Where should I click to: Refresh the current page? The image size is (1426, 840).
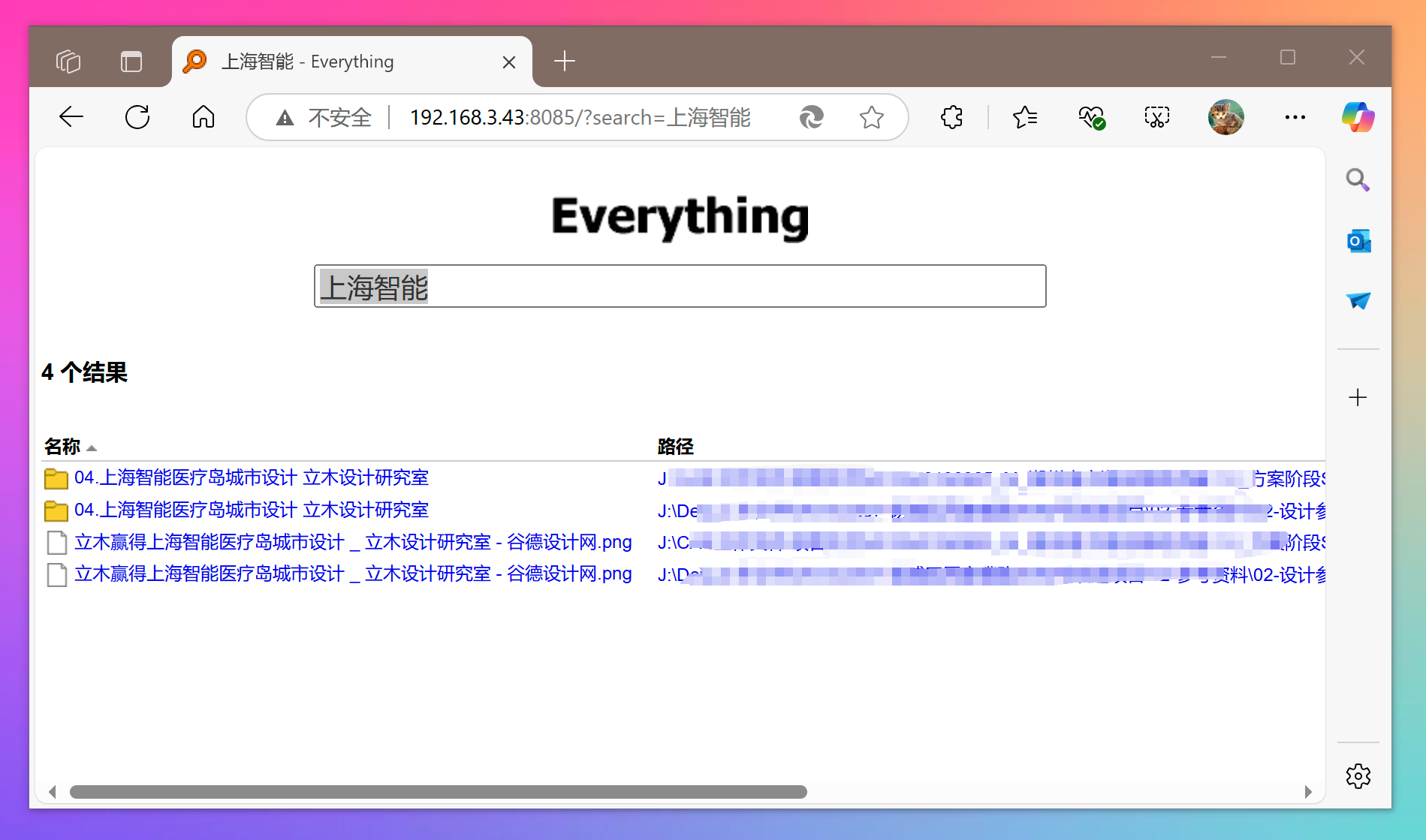137,117
